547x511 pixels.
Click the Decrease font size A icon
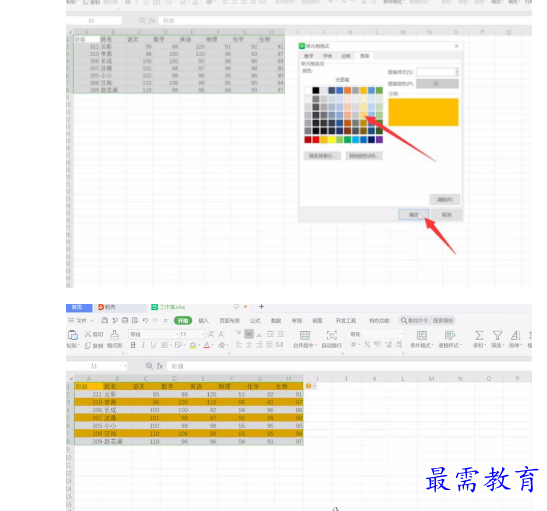[221, 334]
